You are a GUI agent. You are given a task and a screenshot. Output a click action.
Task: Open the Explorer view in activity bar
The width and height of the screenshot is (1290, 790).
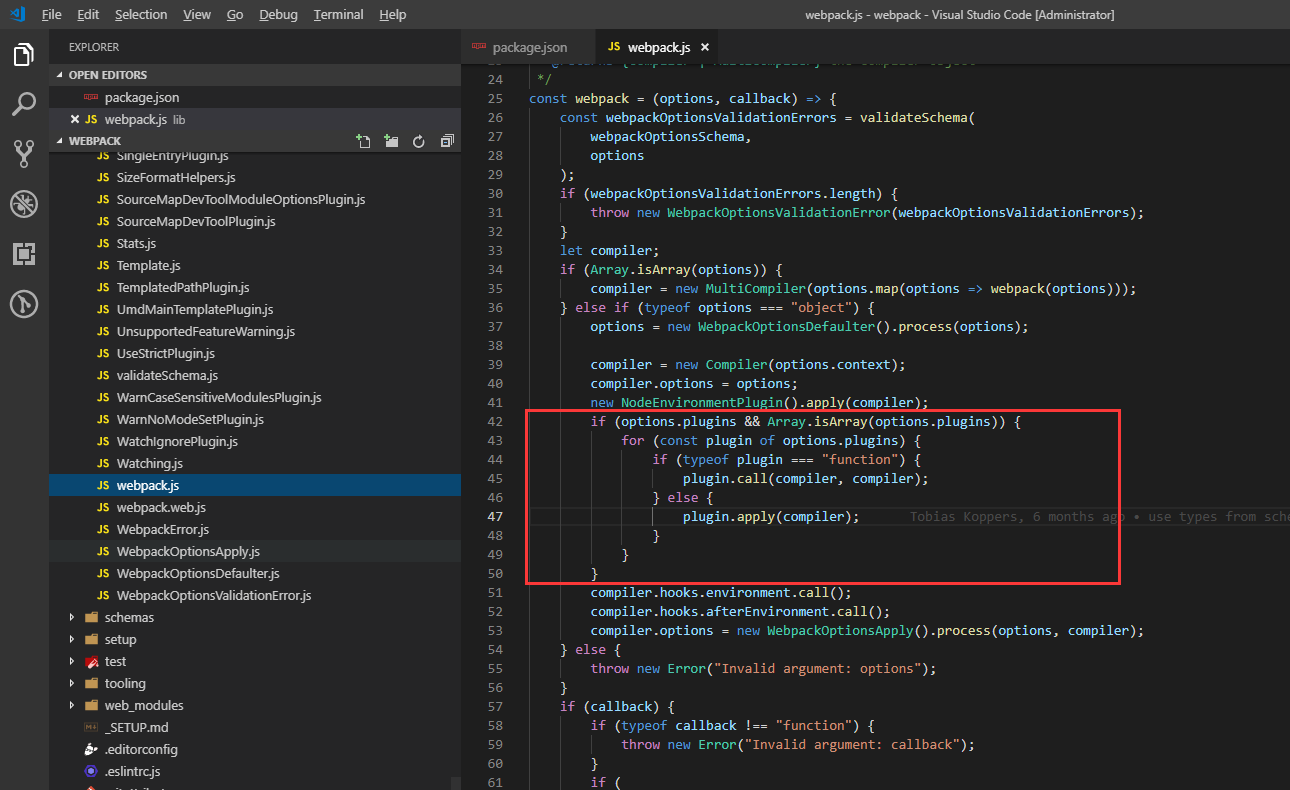[x=24, y=55]
